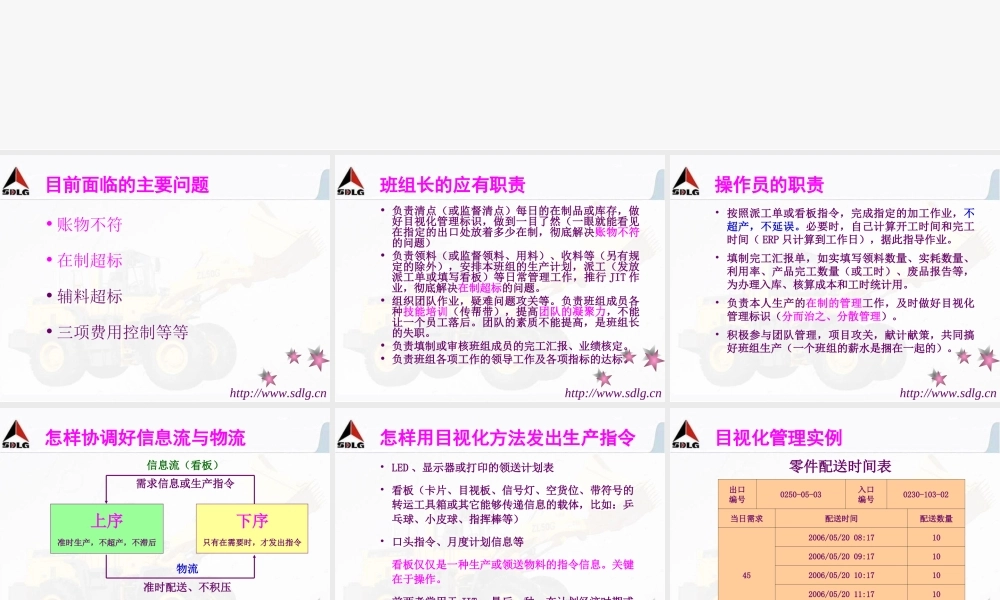Screen dimensions: 1000x600
Task: Click the pink phrase 分而治之、分散管理
Action: click(832, 316)
